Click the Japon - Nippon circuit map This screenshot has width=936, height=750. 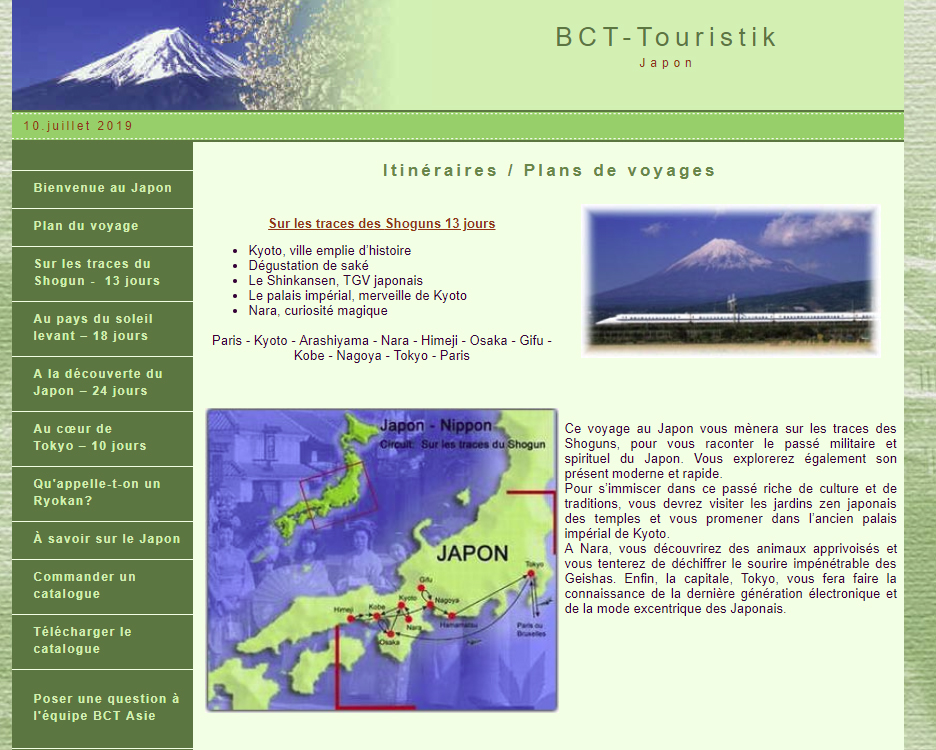pos(382,560)
